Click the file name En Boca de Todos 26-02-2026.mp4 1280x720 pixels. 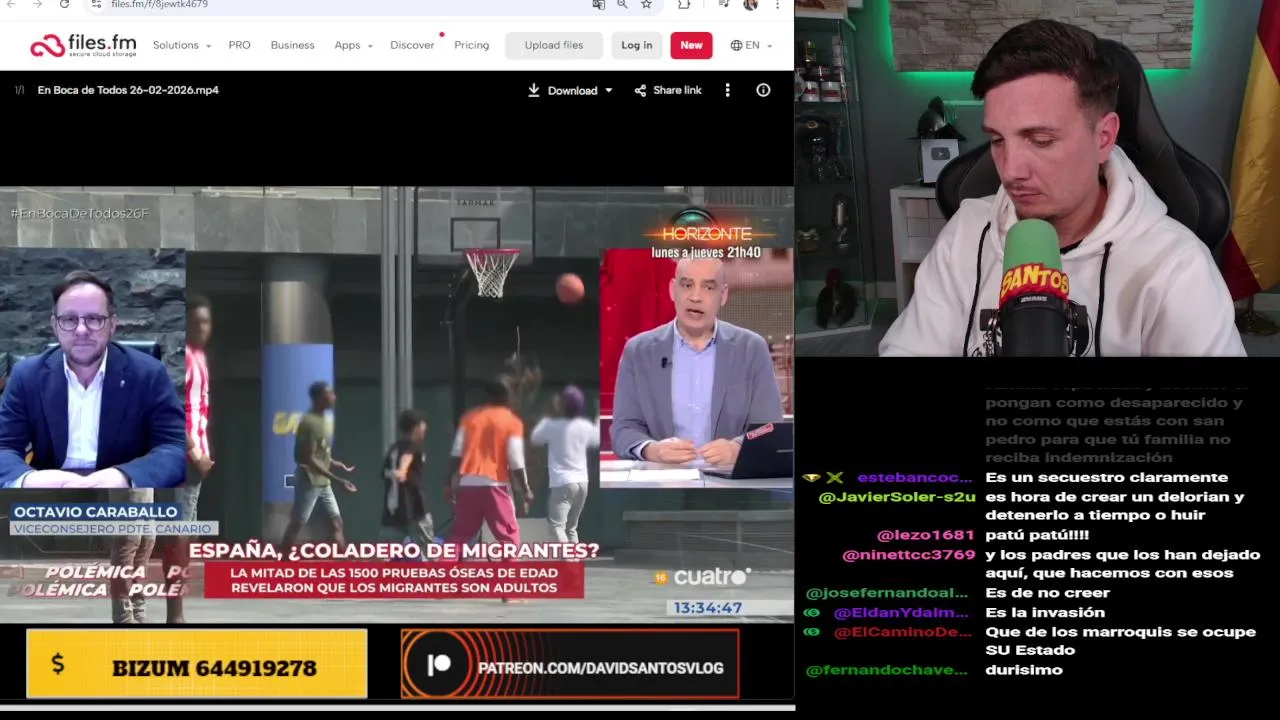click(128, 90)
